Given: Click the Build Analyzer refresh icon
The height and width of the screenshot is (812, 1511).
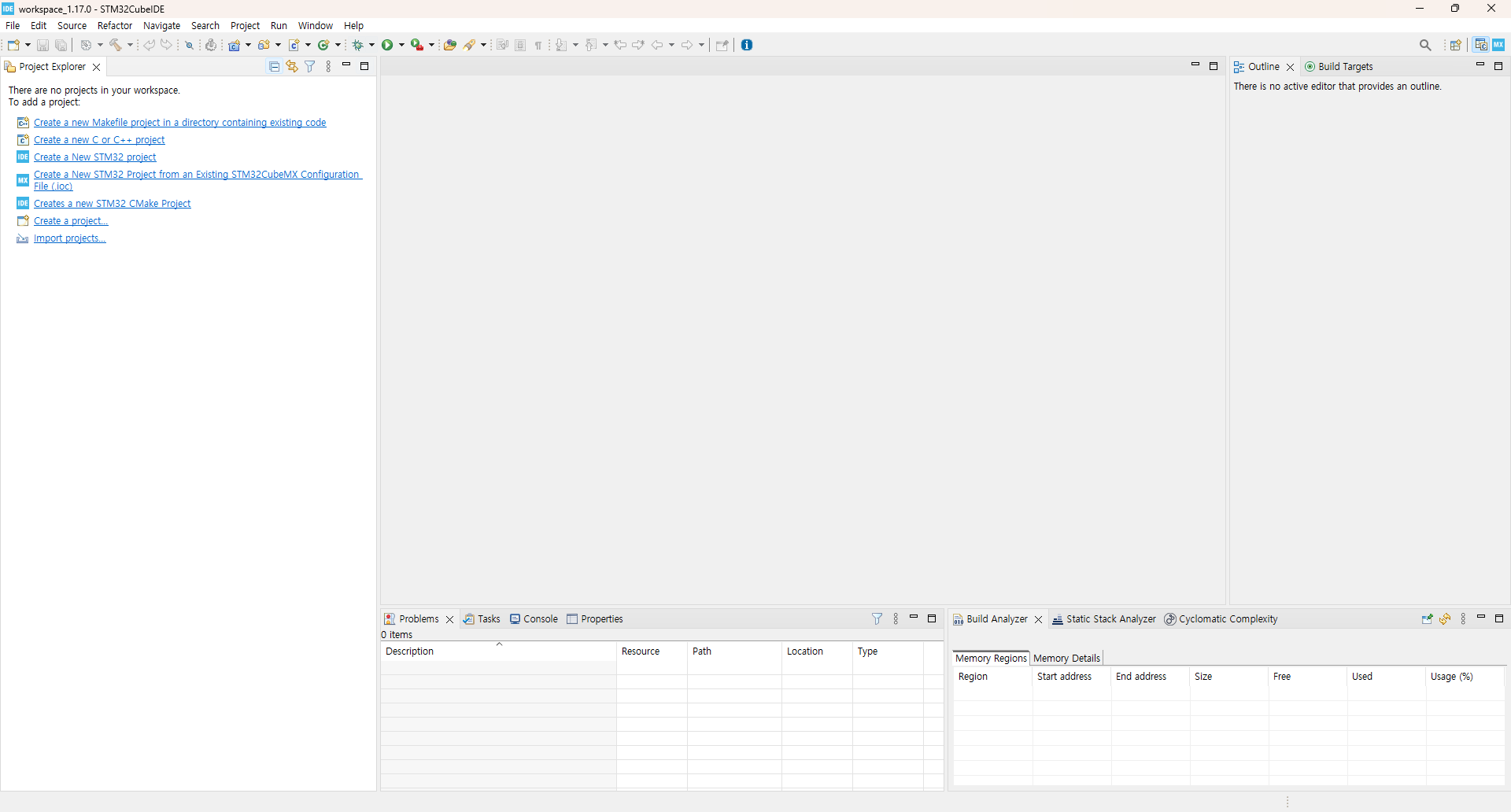Looking at the screenshot, I should [x=1445, y=619].
